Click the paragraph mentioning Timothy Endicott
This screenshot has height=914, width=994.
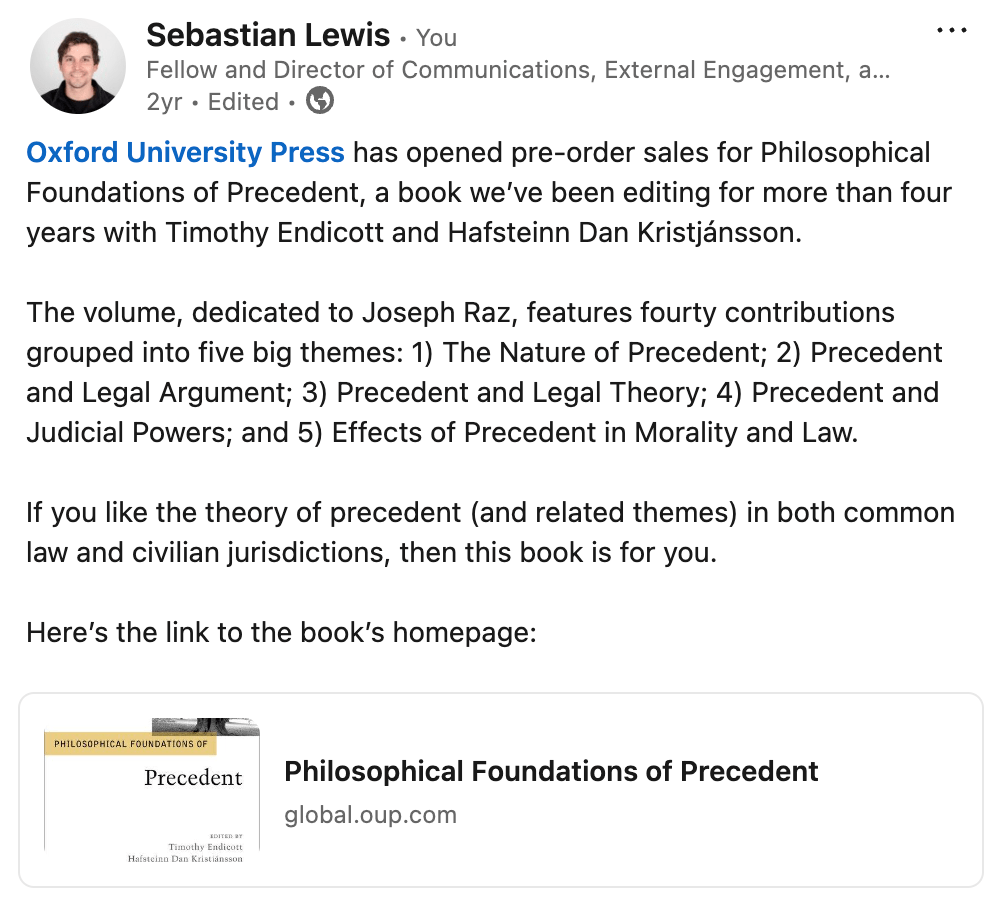click(488, 192)
